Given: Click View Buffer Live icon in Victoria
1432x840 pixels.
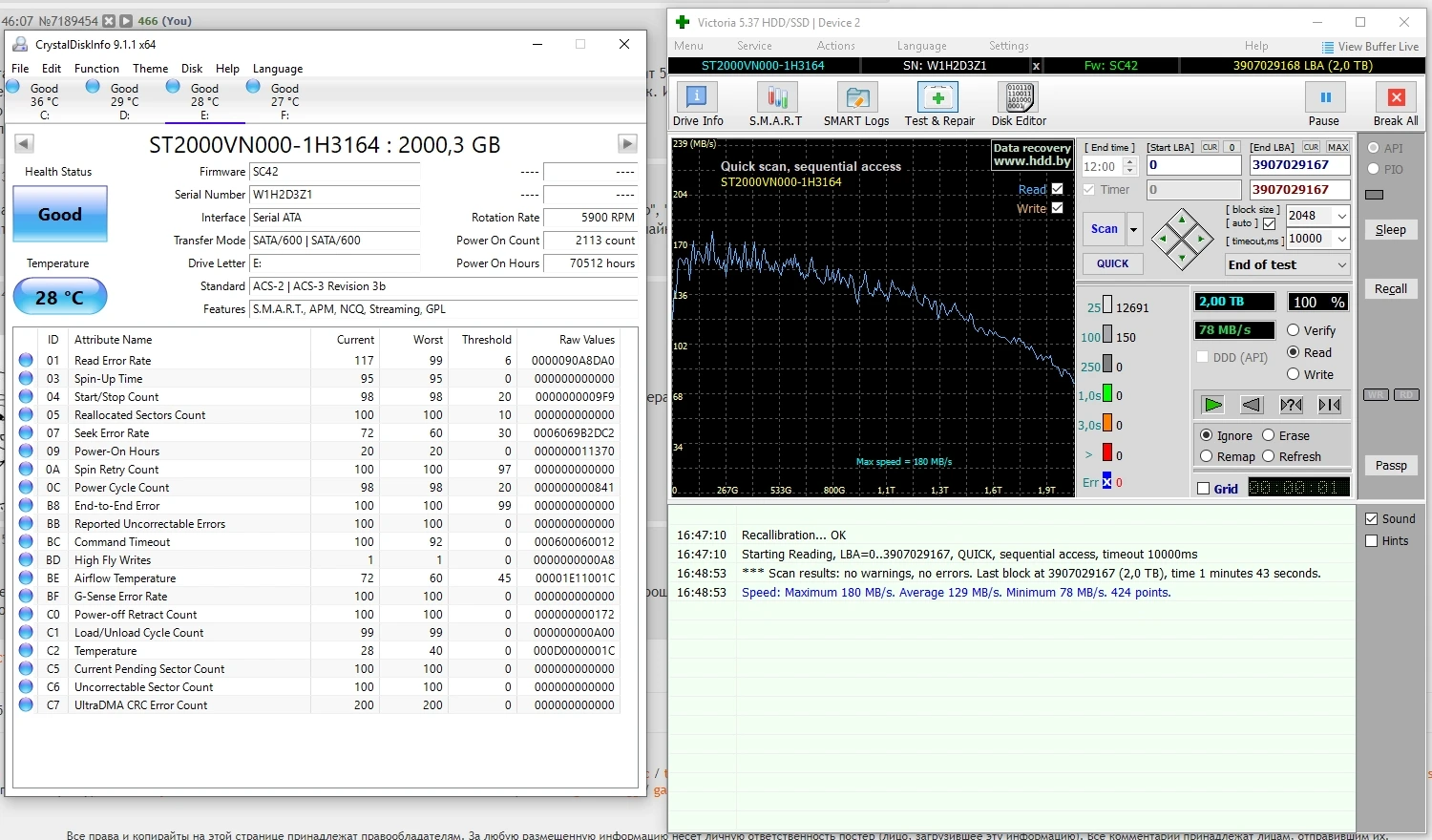Looking at the screenshot, I should click(x=1328, y=47).
